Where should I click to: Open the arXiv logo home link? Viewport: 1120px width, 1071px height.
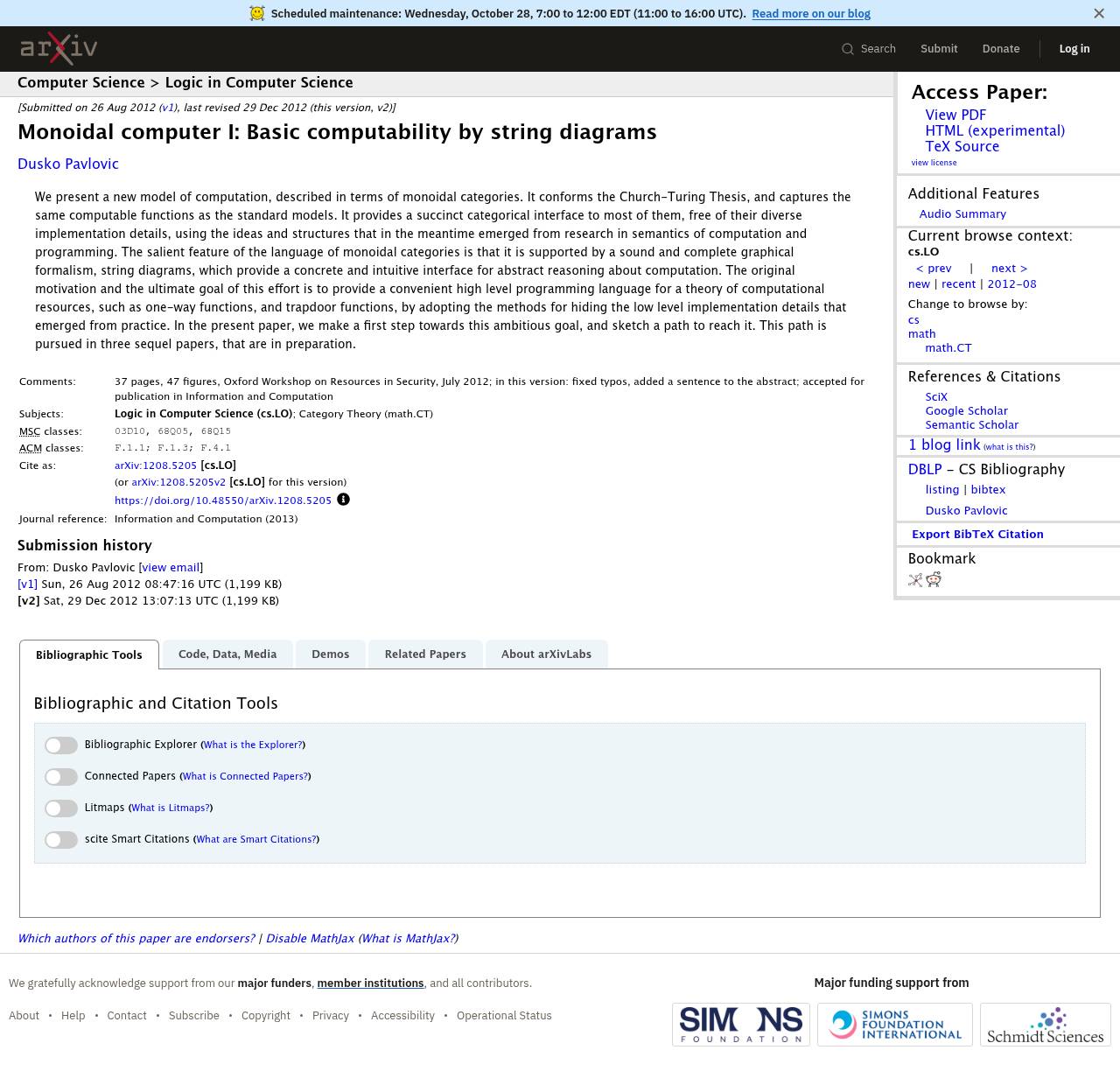[x=59, y=49]
